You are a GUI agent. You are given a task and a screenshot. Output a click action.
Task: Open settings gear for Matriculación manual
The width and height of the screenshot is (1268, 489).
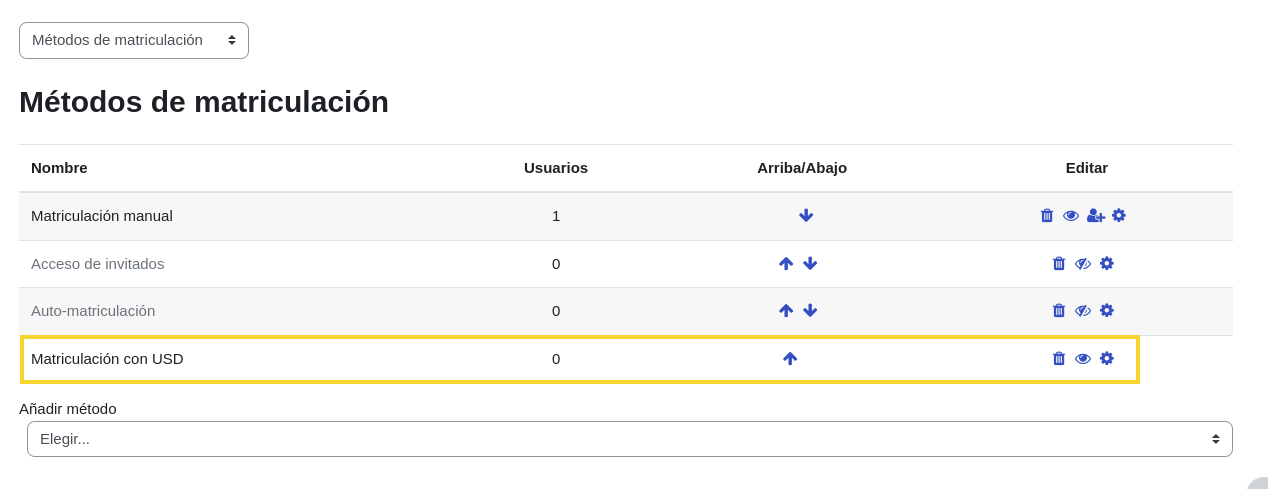(1119, 216)
